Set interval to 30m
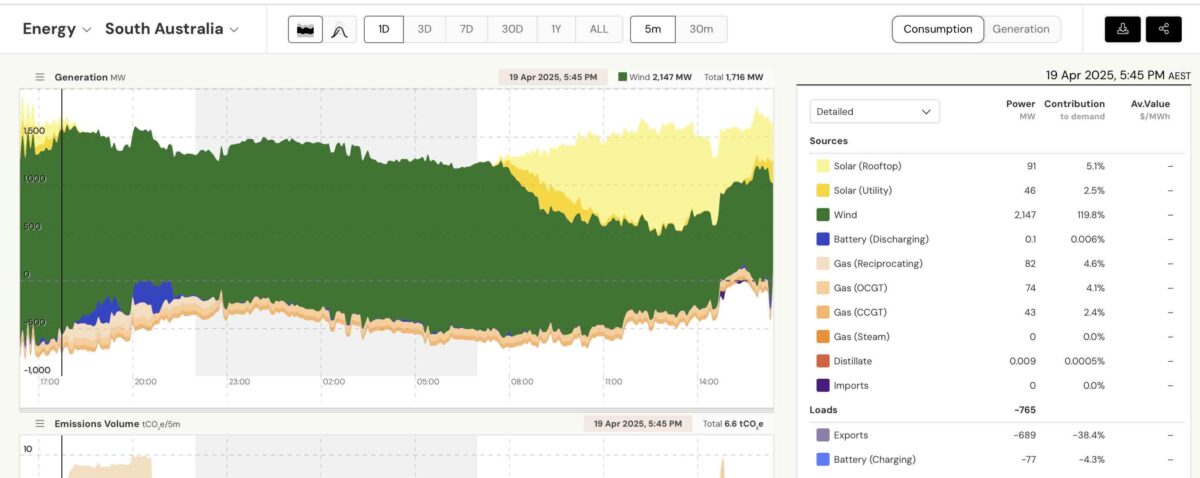The height and width of the screenshot is (478, 1200). pyautogui.click(x=701, y=29)
